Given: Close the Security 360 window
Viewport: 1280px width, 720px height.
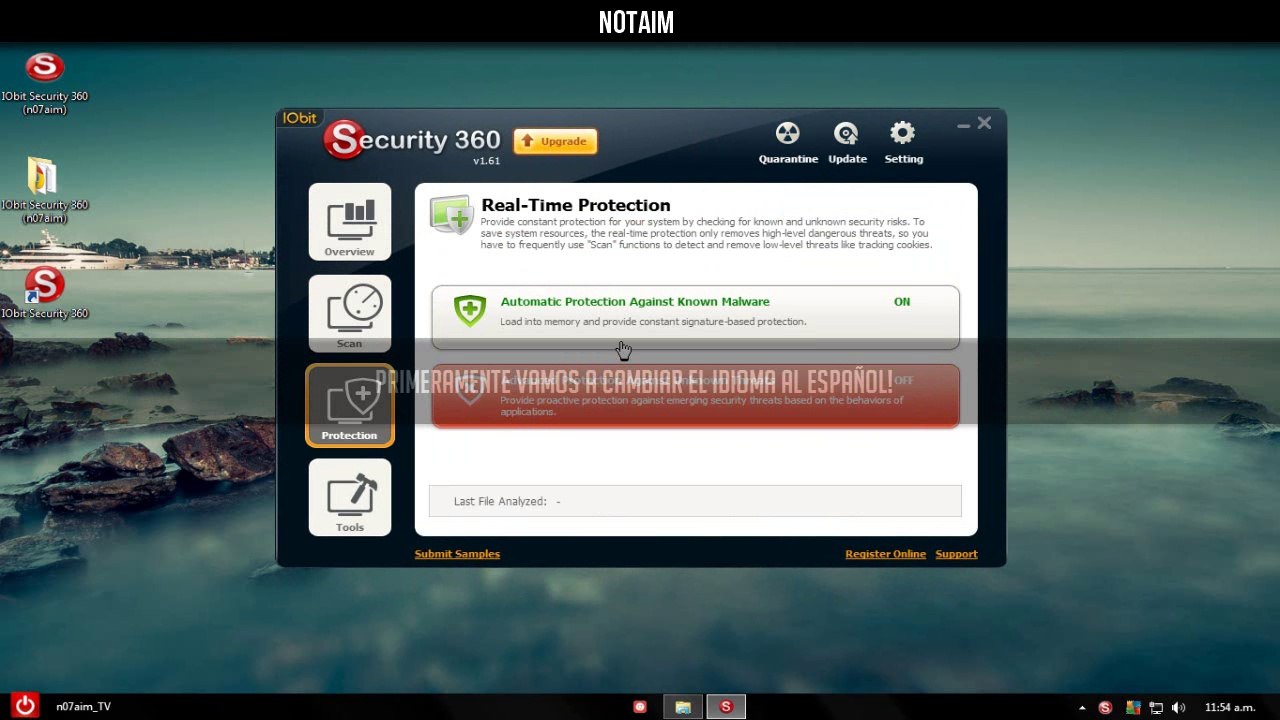Looking at the screenshot, I should tap(984, 123).
